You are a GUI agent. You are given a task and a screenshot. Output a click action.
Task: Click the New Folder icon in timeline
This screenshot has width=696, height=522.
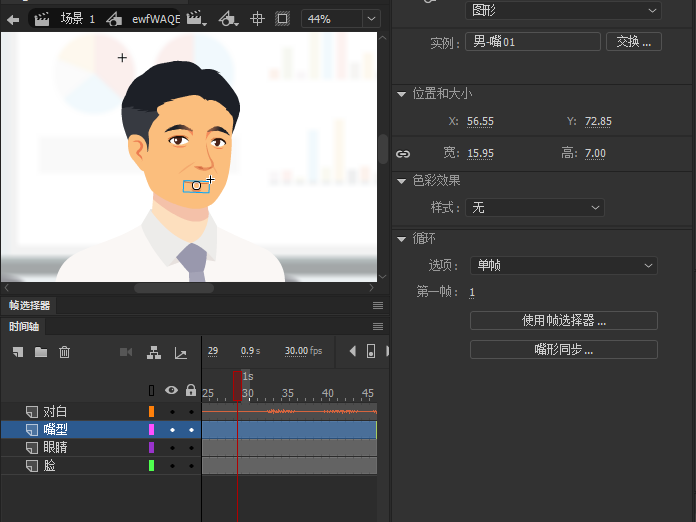pos(41,352)
